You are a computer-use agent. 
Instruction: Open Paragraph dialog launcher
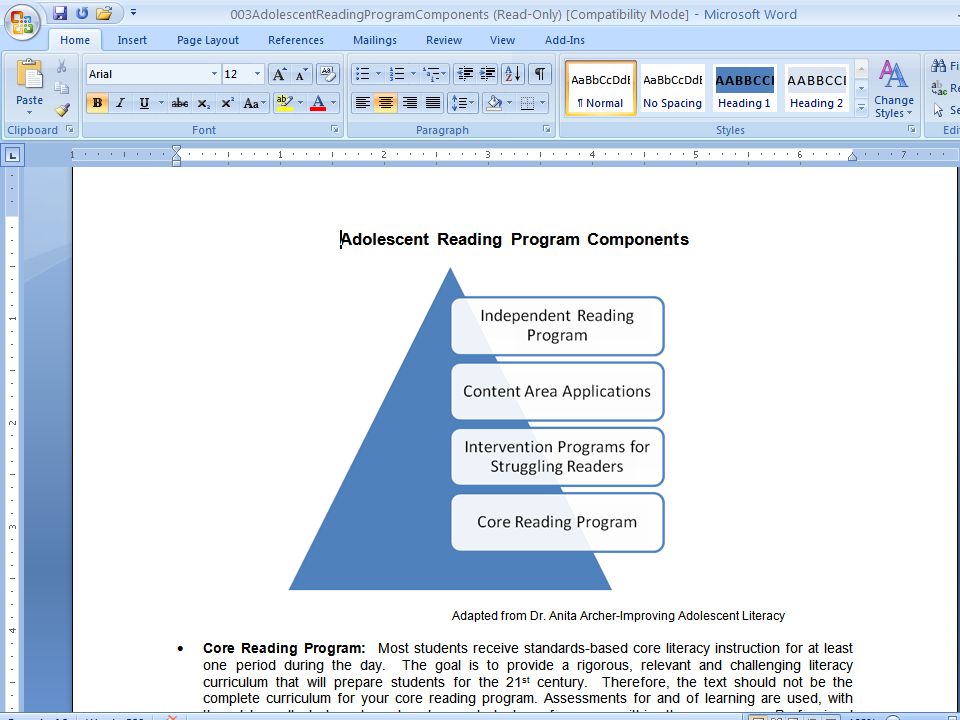[x=547, y=129]
